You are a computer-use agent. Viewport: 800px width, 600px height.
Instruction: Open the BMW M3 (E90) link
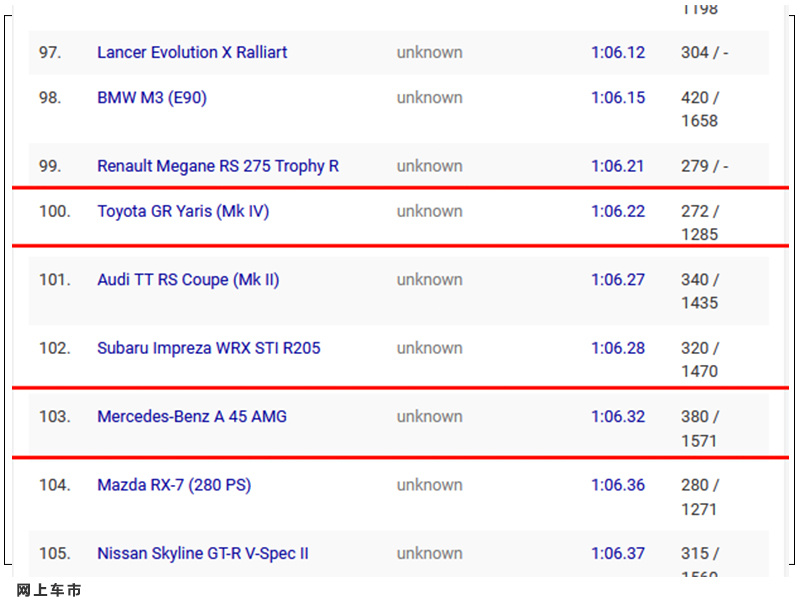[x=152, y=97]
